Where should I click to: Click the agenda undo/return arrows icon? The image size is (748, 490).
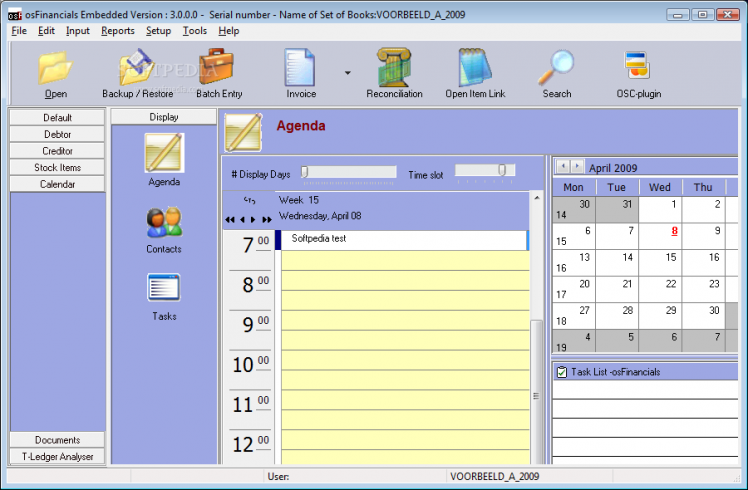249,200
